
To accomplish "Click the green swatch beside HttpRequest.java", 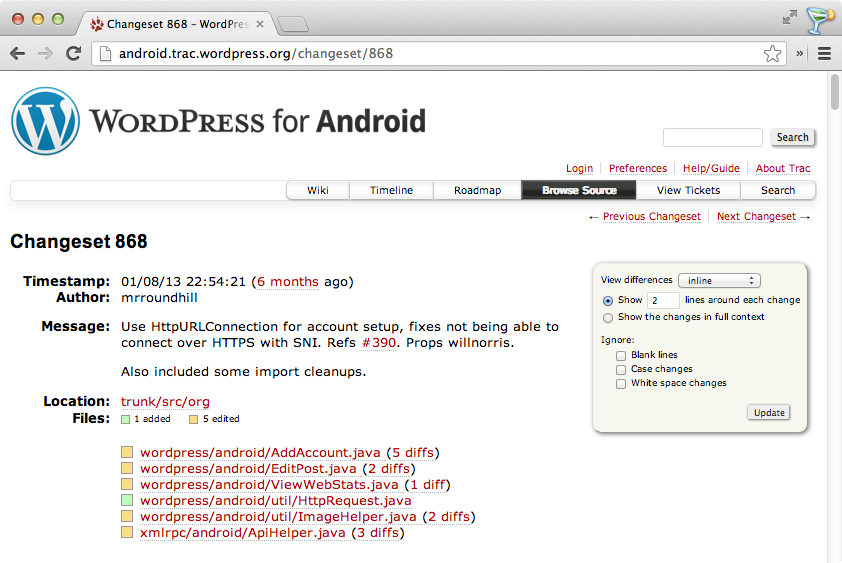I will pos(127,500).
